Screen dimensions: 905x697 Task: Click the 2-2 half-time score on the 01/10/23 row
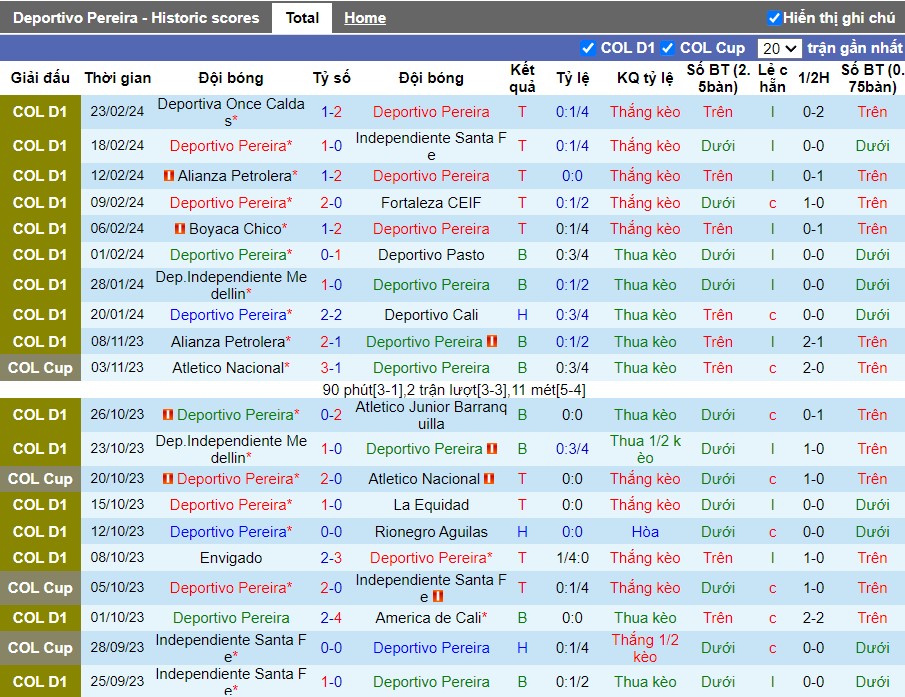coord(813,618)
